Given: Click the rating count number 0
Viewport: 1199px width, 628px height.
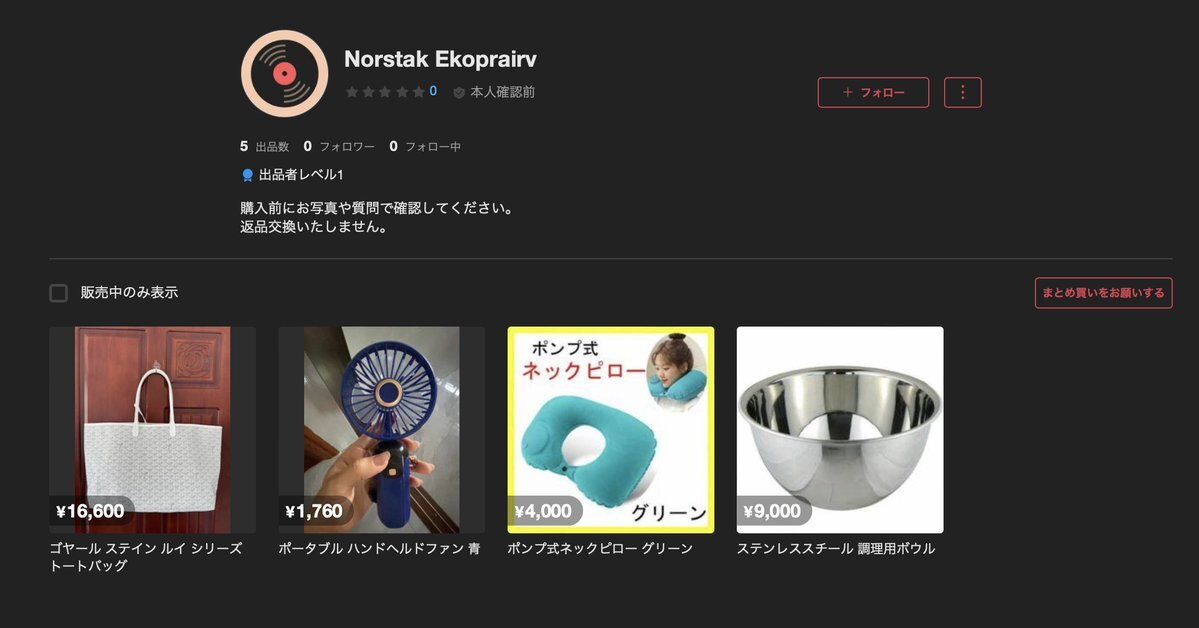Looking at the screenshot, I should [x=433, y=91].
